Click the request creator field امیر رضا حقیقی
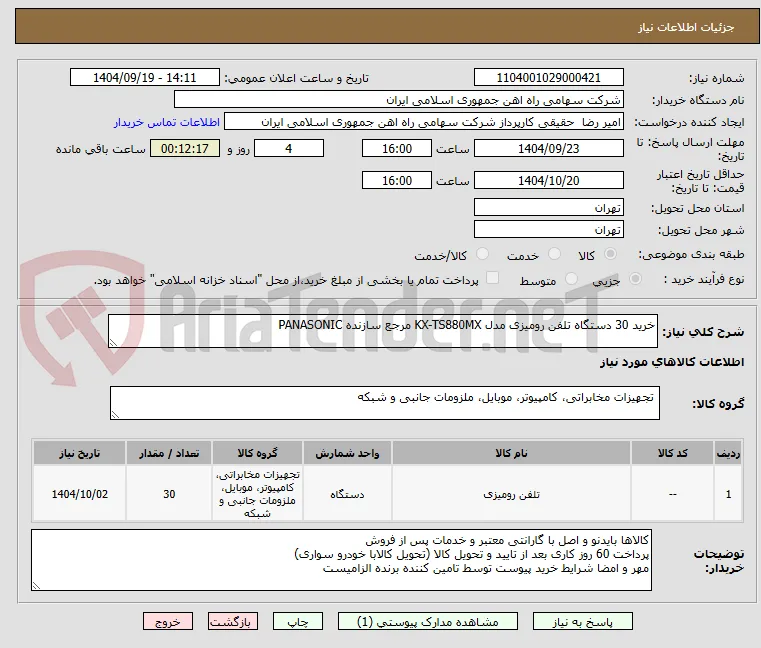761x648 pixels. [424, 122]
